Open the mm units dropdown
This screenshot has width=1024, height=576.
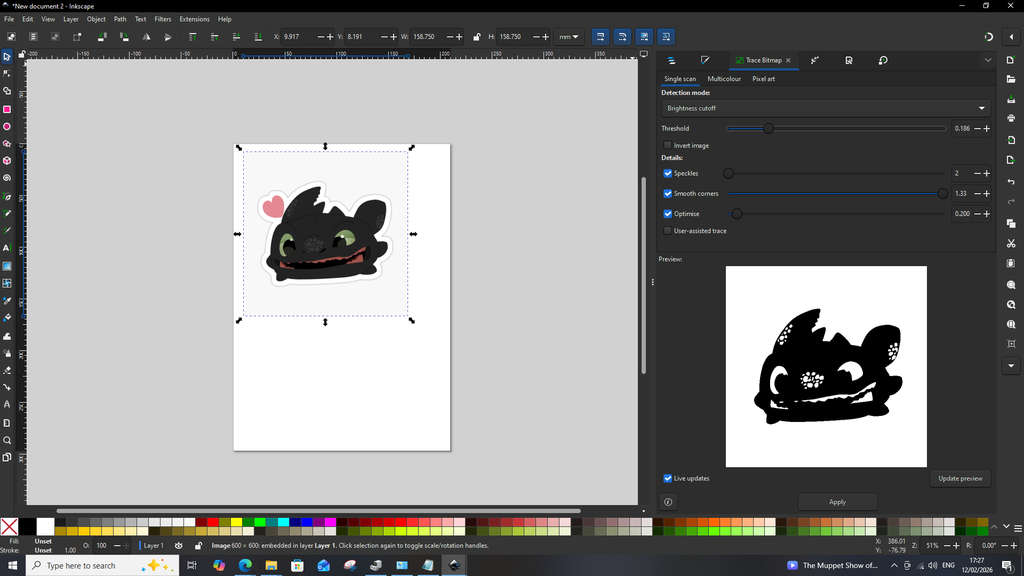(569, 37)
